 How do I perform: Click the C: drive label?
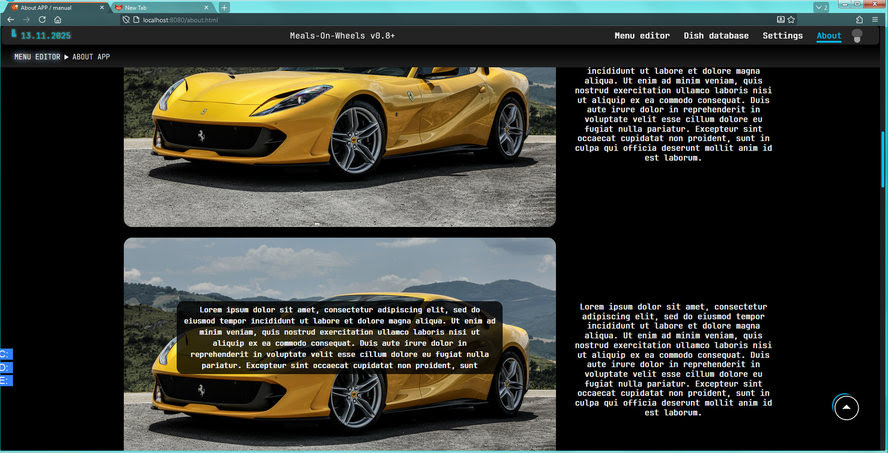[x=5, y=354]
